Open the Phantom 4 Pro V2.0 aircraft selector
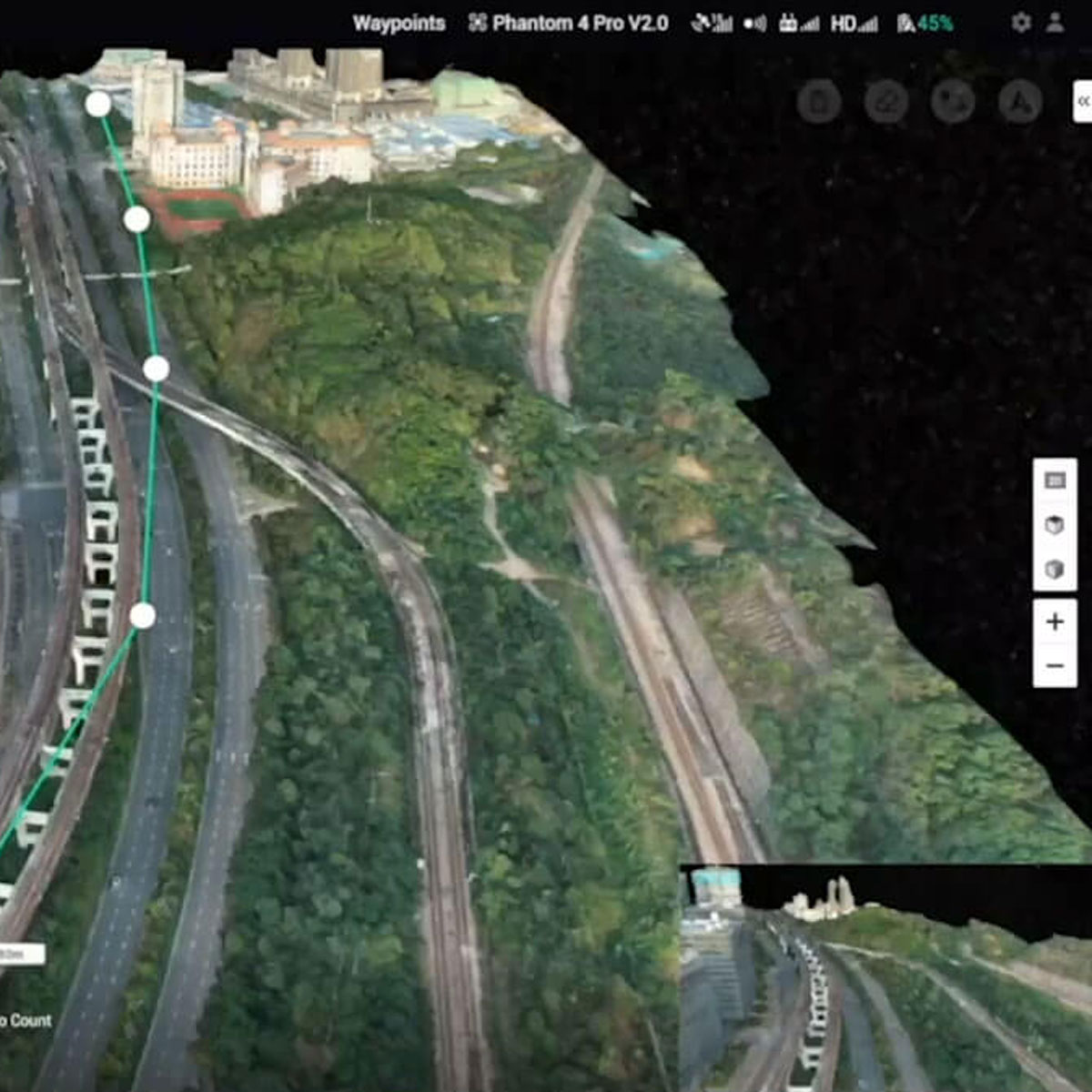 click(x=569, y=24)
